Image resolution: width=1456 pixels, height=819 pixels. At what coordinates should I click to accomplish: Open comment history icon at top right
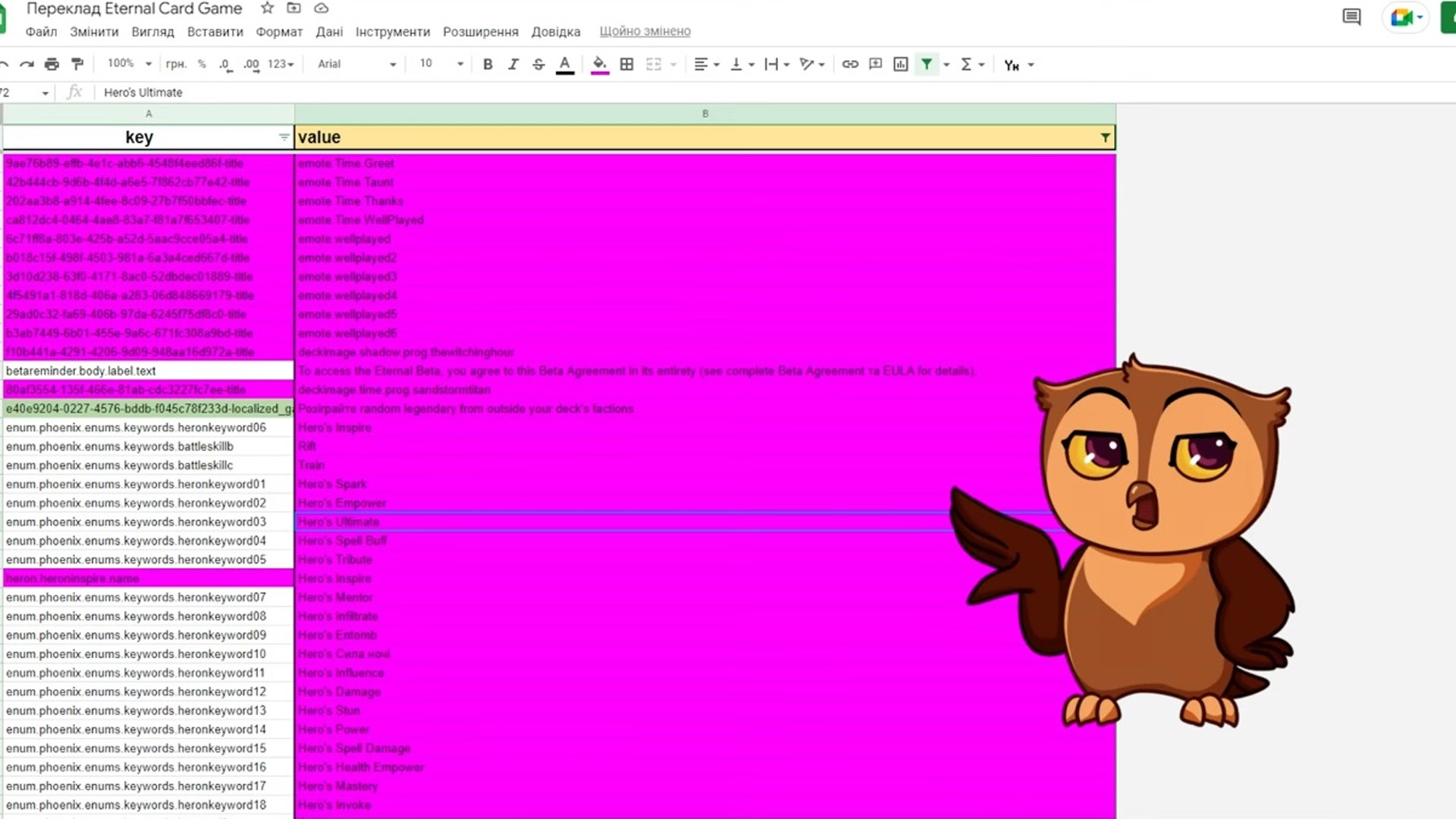point(1351,17)
